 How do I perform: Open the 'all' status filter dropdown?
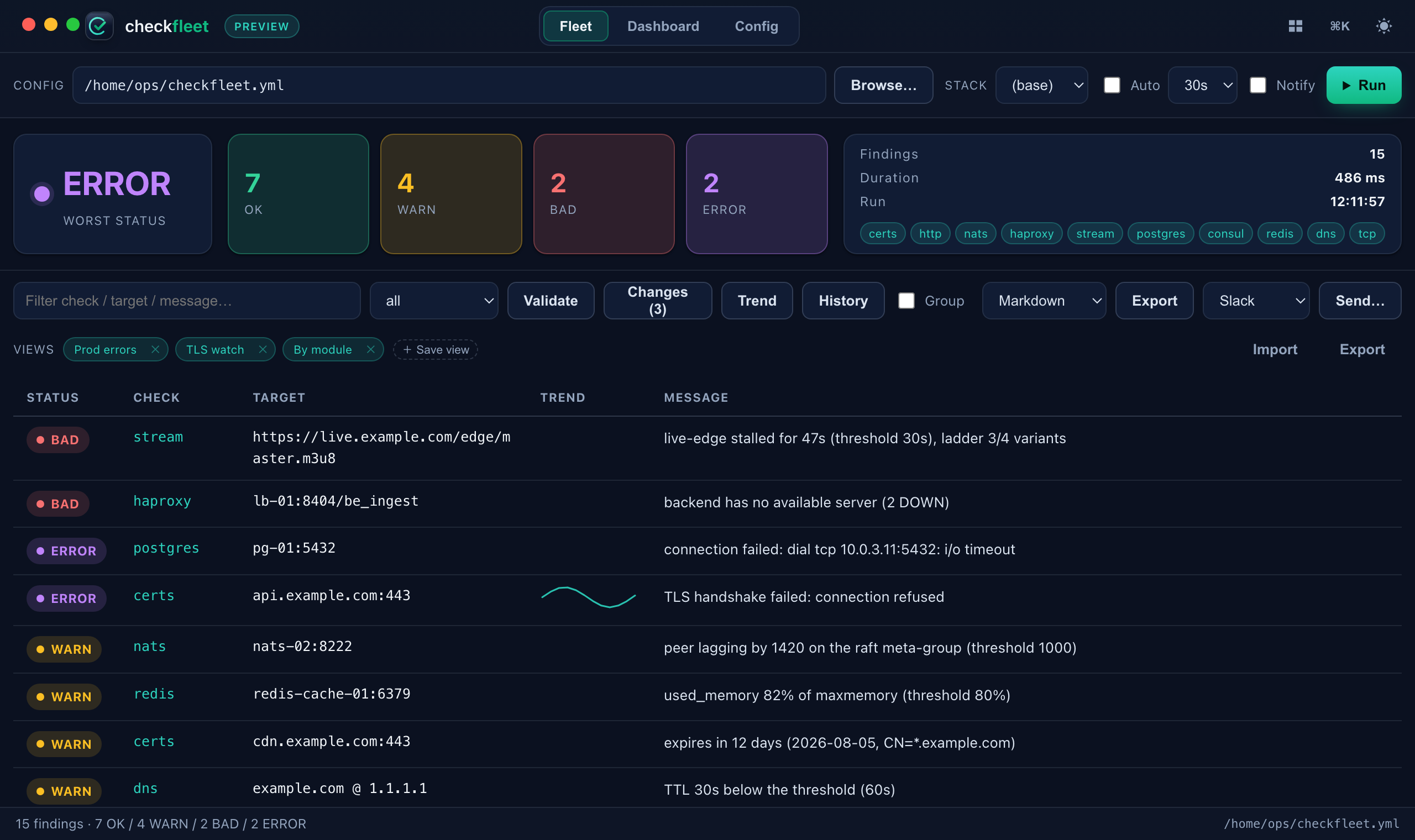click(433, 301)
